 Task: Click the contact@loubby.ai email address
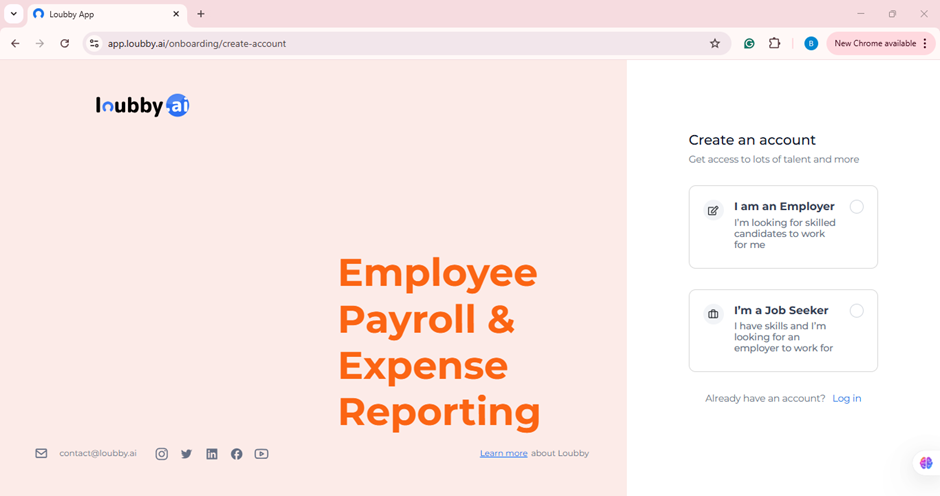(98, 453)
